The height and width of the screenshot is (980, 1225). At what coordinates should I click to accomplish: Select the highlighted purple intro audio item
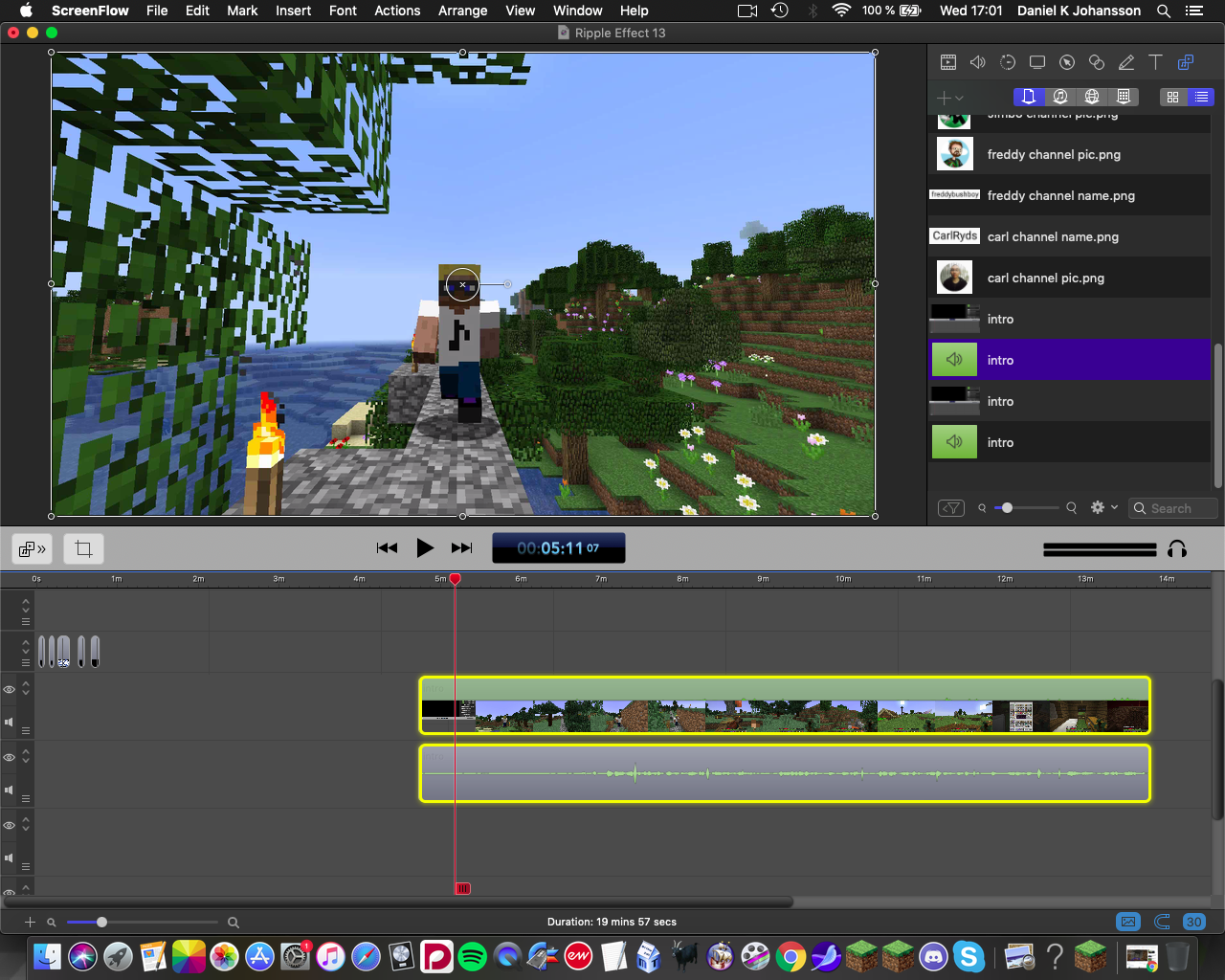[x=1070, y=360]
